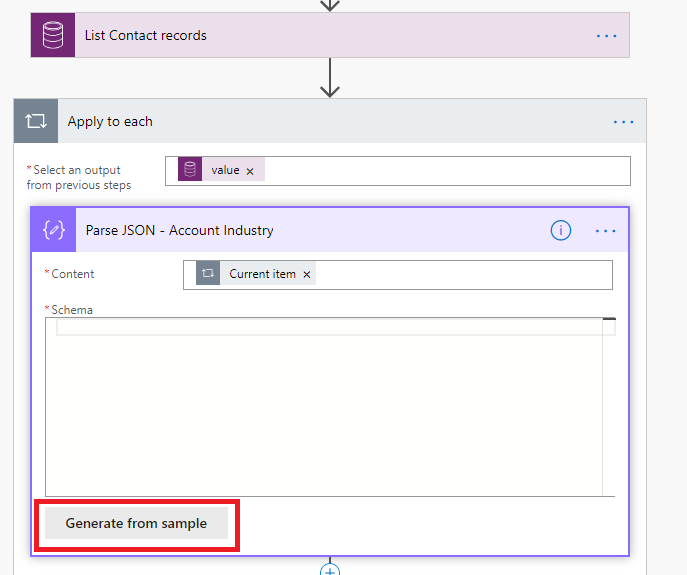
Task: Click Generate from sample button
Action: pyautogui.click(x=136, y=523)
